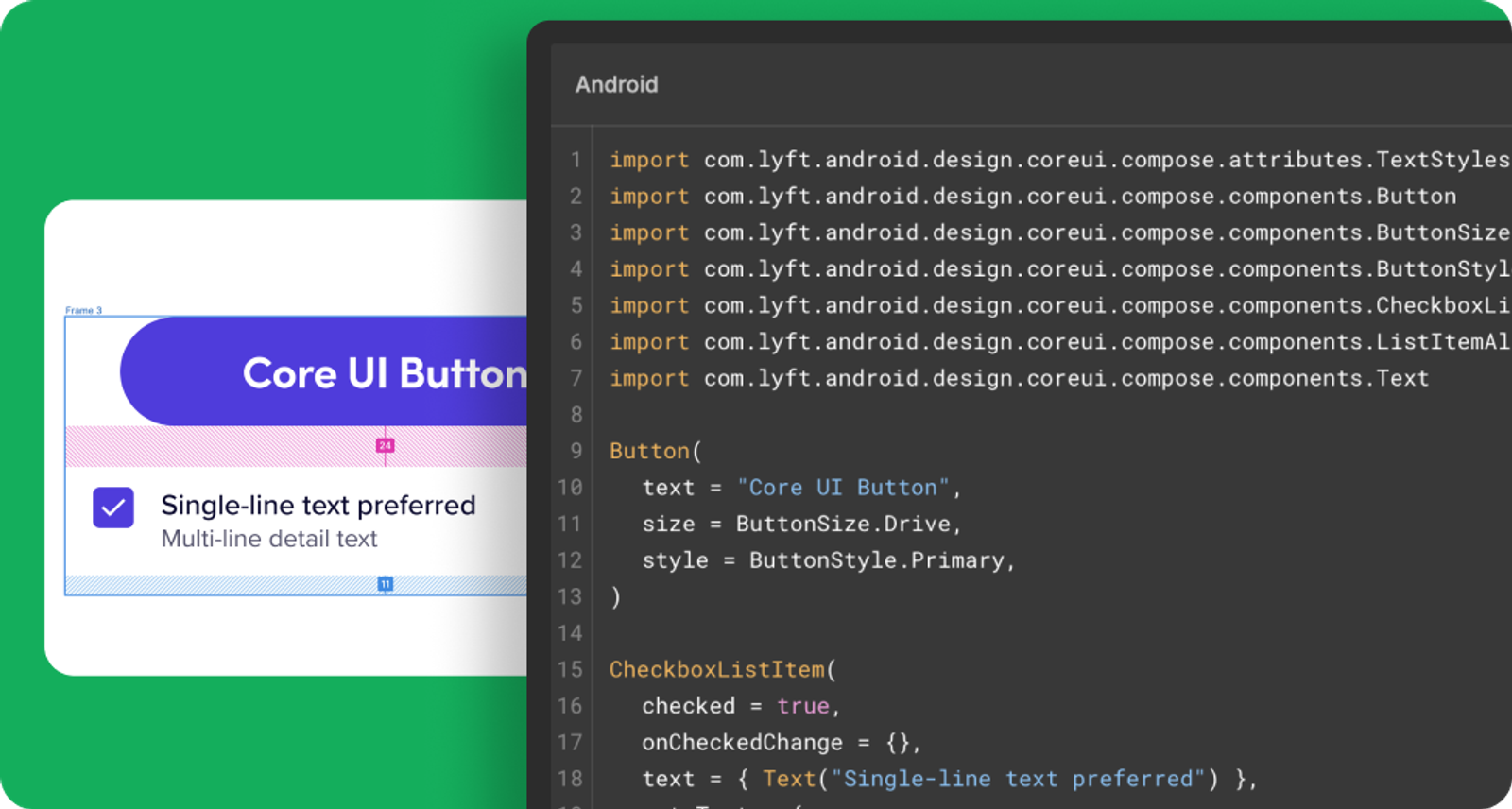Screen dimensions: 1512x809
Task: Click the import line ending in components.Button
Action: tap(1033, 197)
